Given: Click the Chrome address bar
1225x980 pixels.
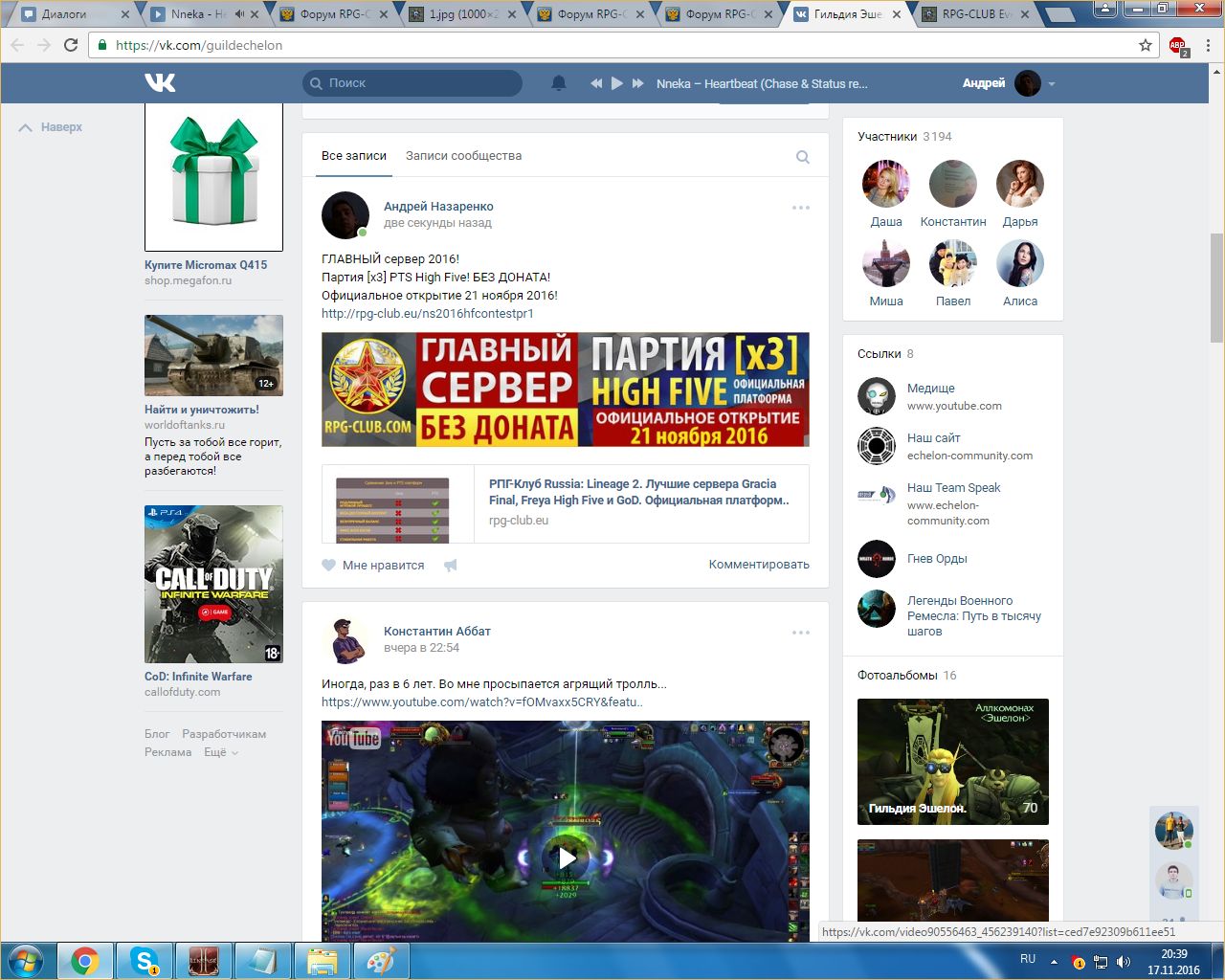Looking at the screenshot, I should pos(622,45).
